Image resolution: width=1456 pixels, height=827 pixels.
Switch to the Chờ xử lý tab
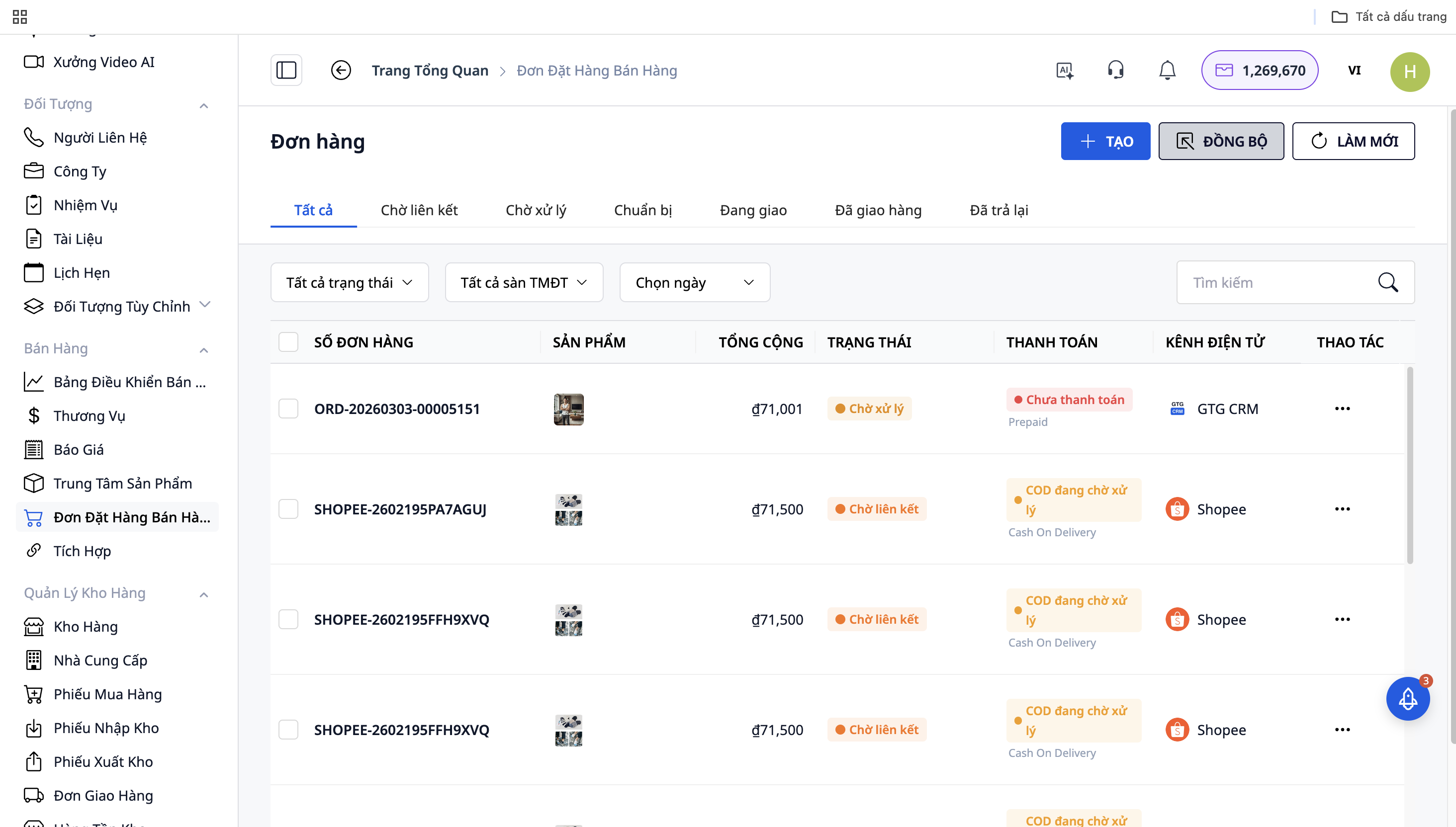pyautogui.click(x=536, y=210)
